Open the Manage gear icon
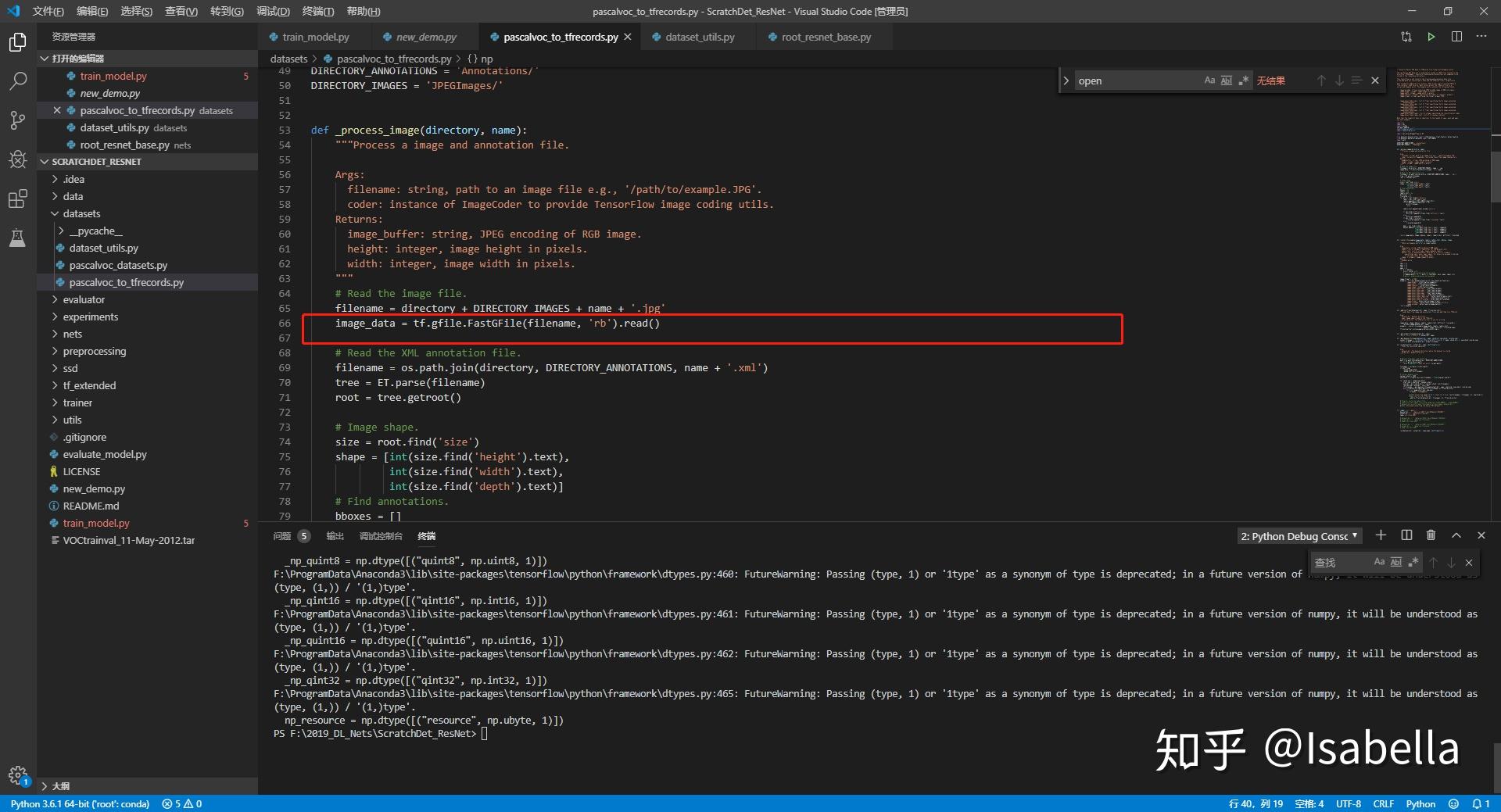This screenshot has width=1501, height=812. [17, 774]
